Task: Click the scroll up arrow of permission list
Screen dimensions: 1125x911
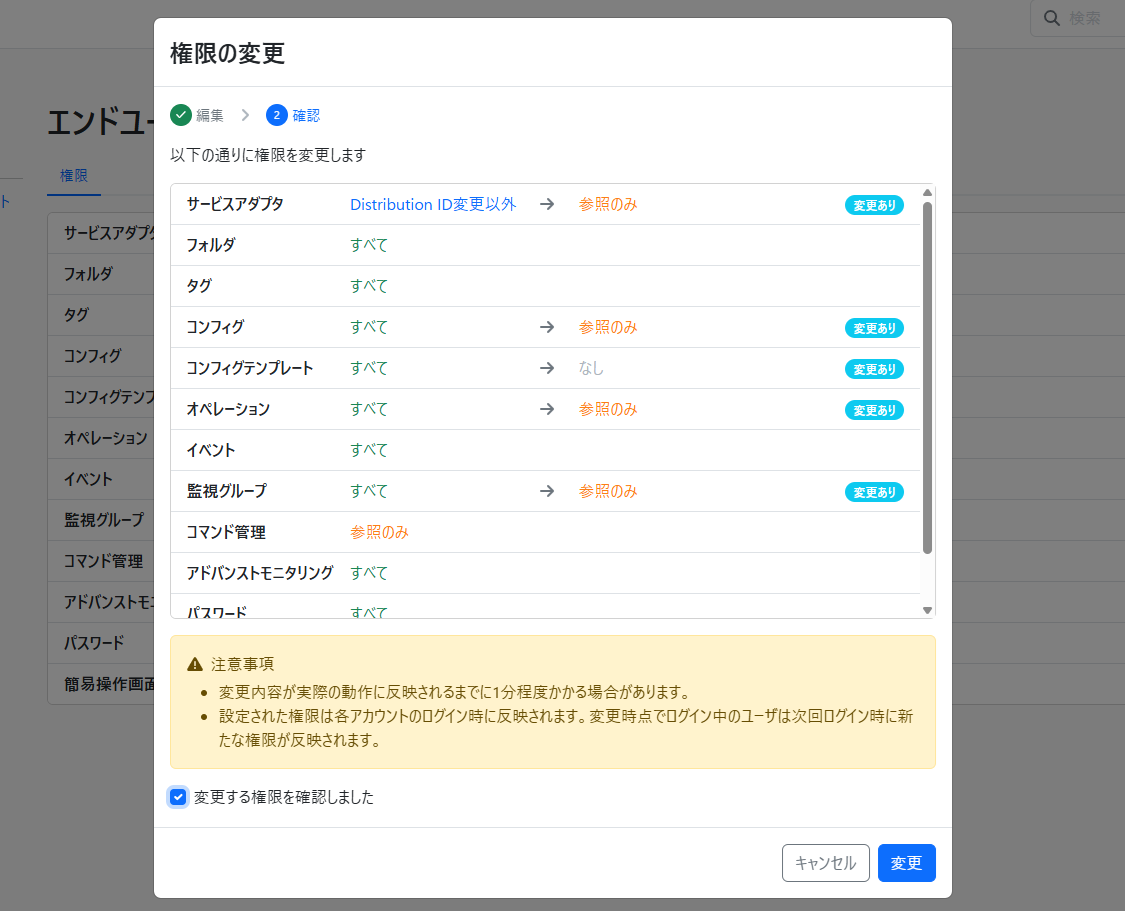Action: pos(927,193)
